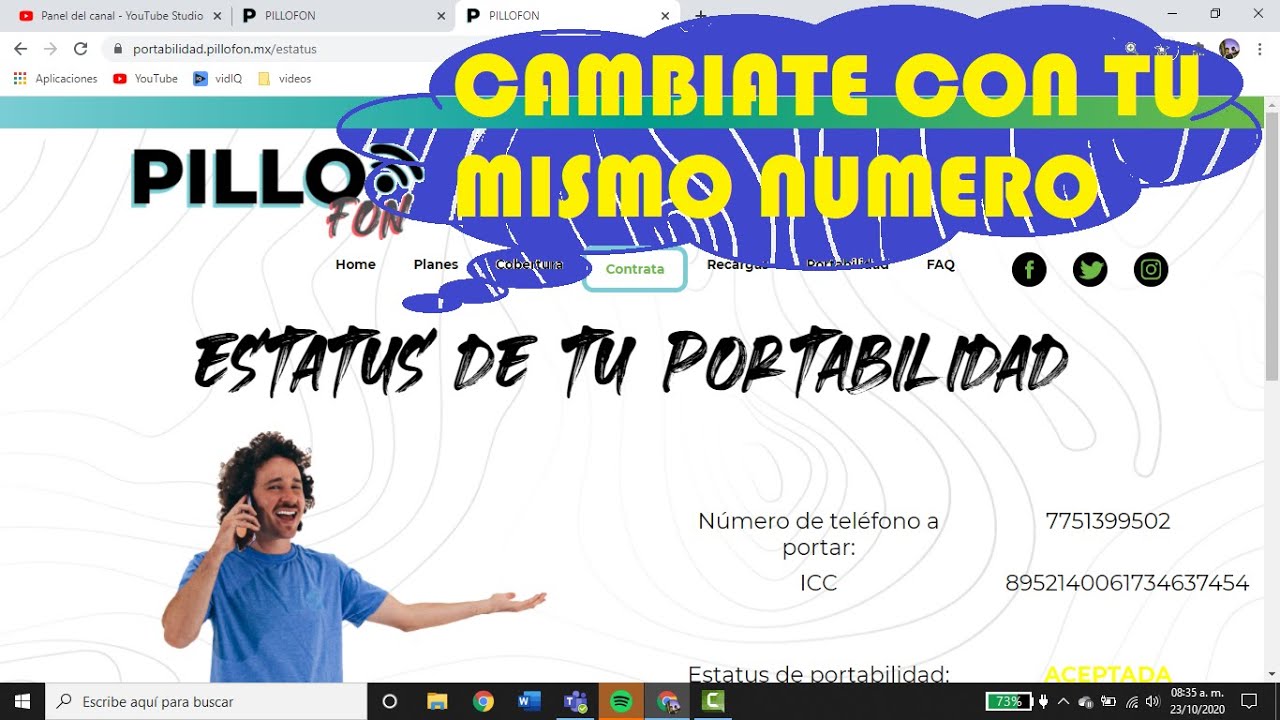Open Chrome from the taskbar
Viewport: 1280px width, 720px height.
click(x=483, y=701)
